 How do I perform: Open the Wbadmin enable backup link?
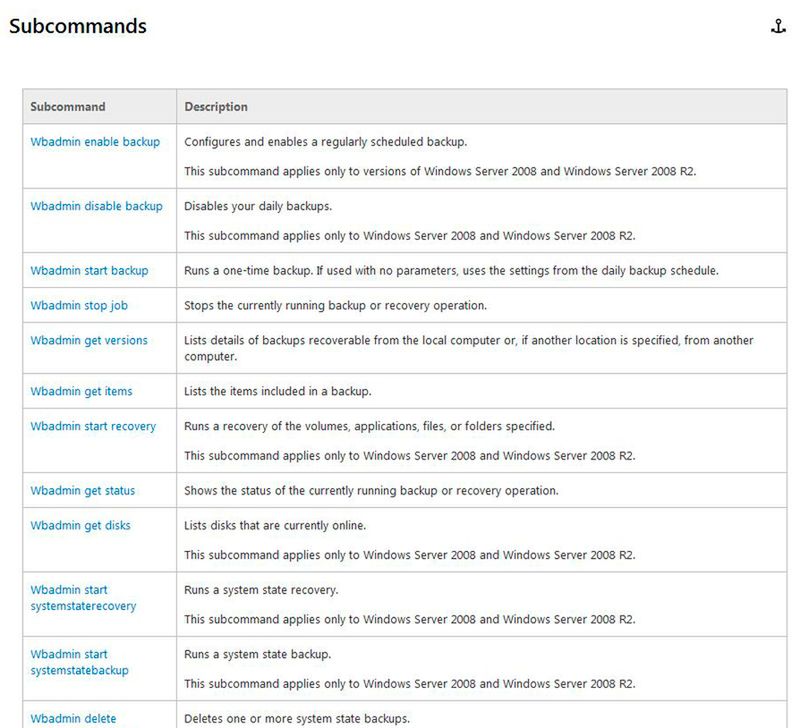click(x=95, y=142)
